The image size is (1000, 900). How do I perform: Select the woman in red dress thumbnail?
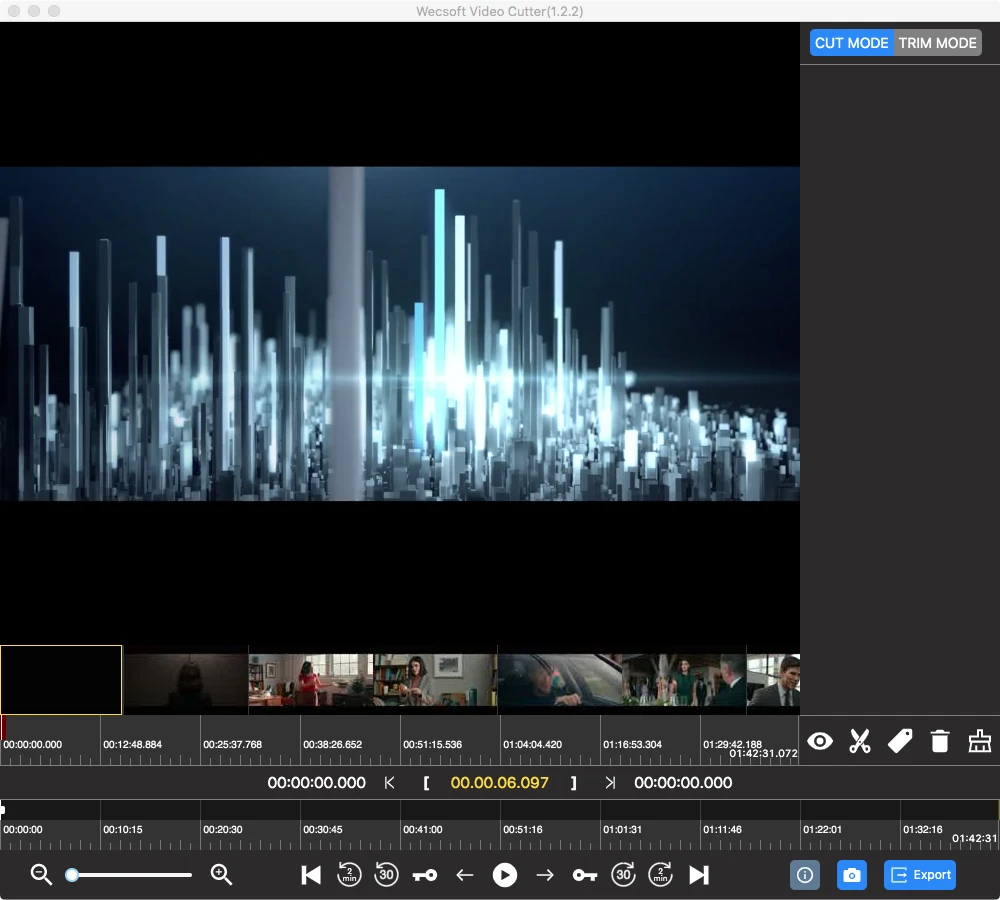point(311,680)
